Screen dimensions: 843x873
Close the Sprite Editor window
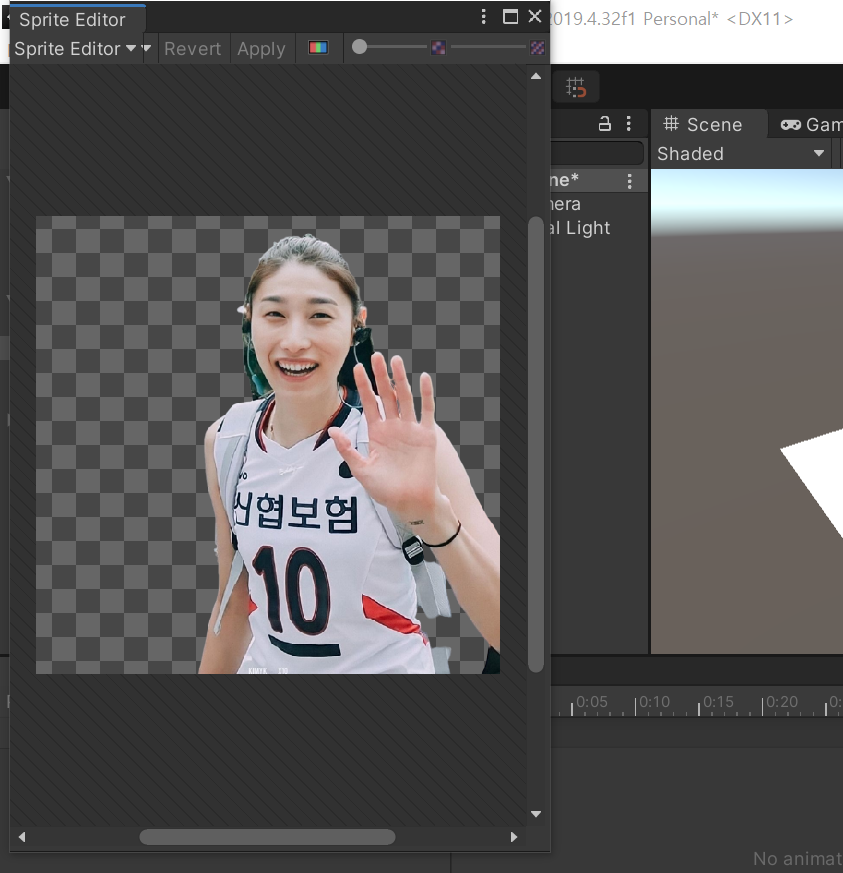[535, 17]
